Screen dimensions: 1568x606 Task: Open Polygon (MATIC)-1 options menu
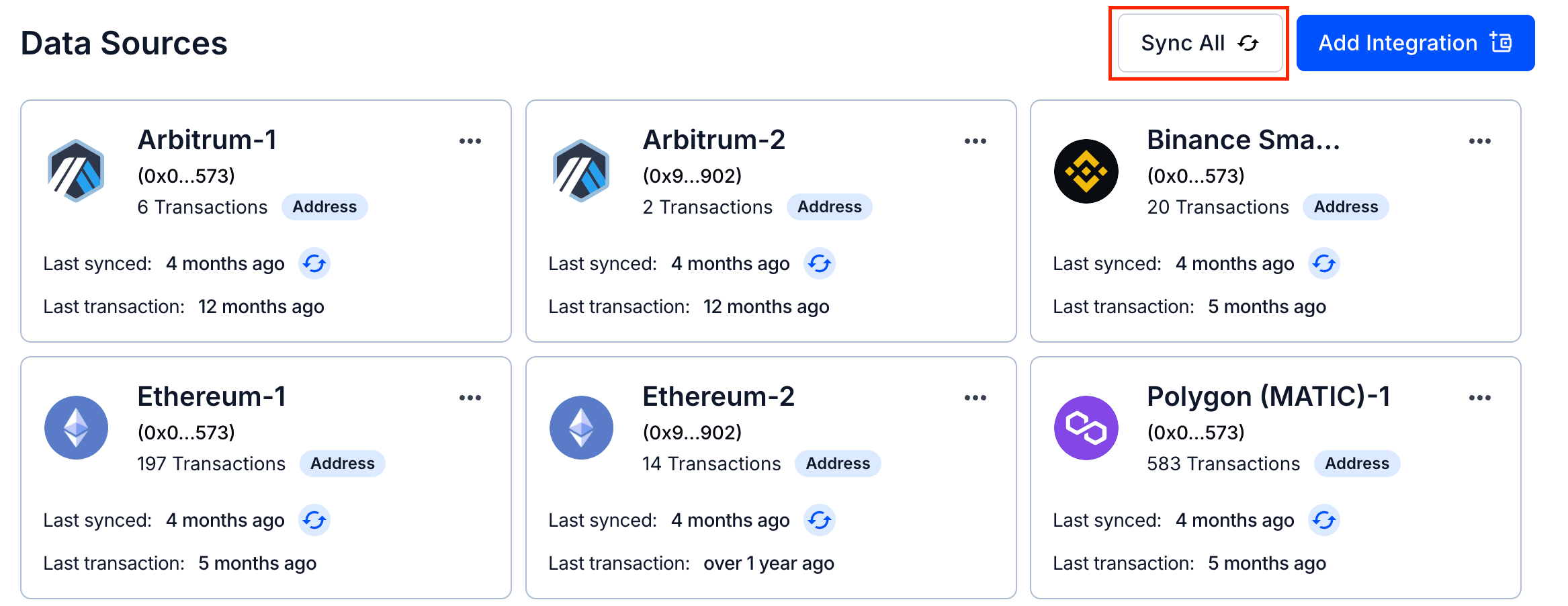pos(1480,398)
